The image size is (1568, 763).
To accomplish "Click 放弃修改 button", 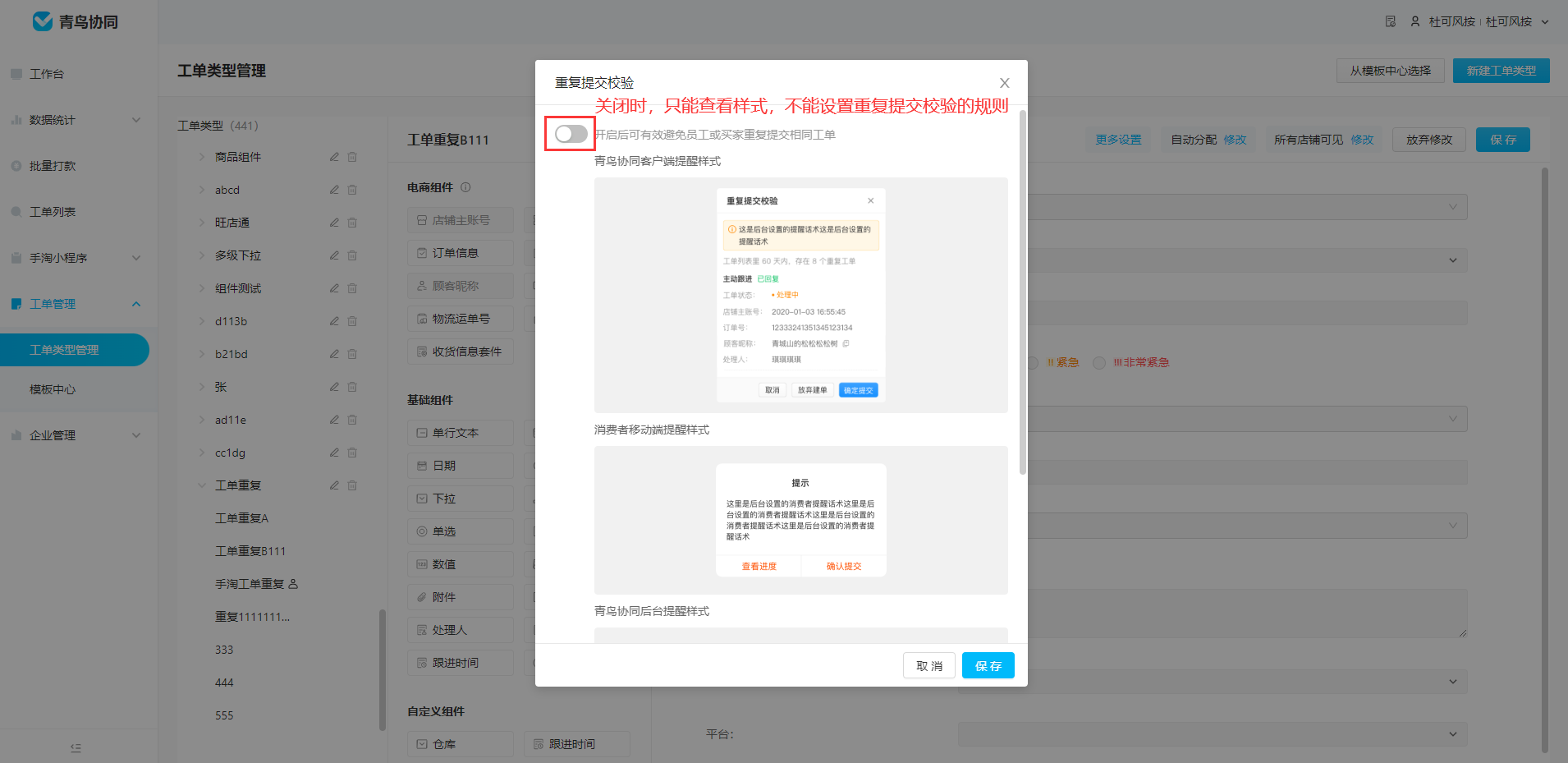I will pyautogui.click(x=1428, y=140).
